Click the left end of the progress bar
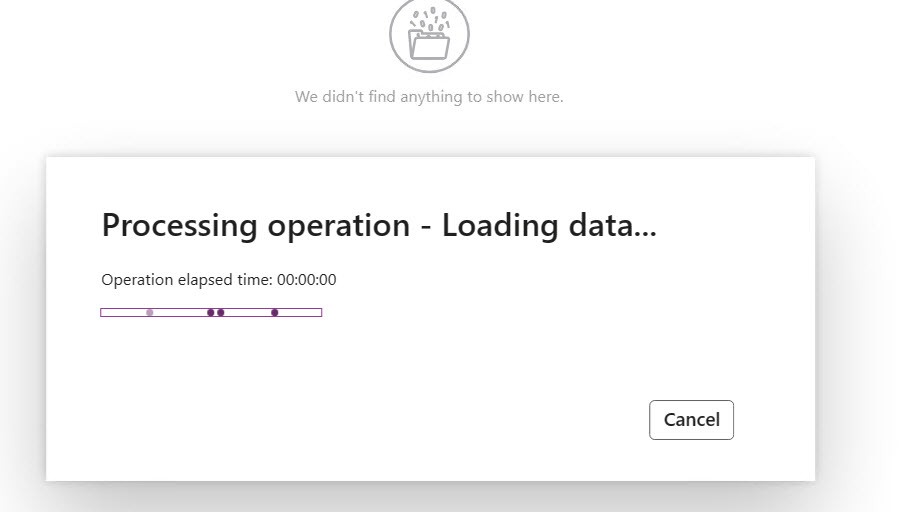 click(x=104, y=313)
